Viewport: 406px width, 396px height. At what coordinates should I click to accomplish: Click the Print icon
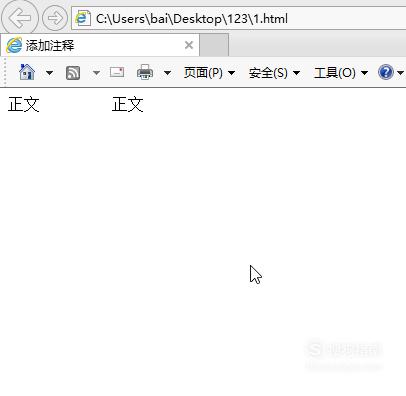145,72
